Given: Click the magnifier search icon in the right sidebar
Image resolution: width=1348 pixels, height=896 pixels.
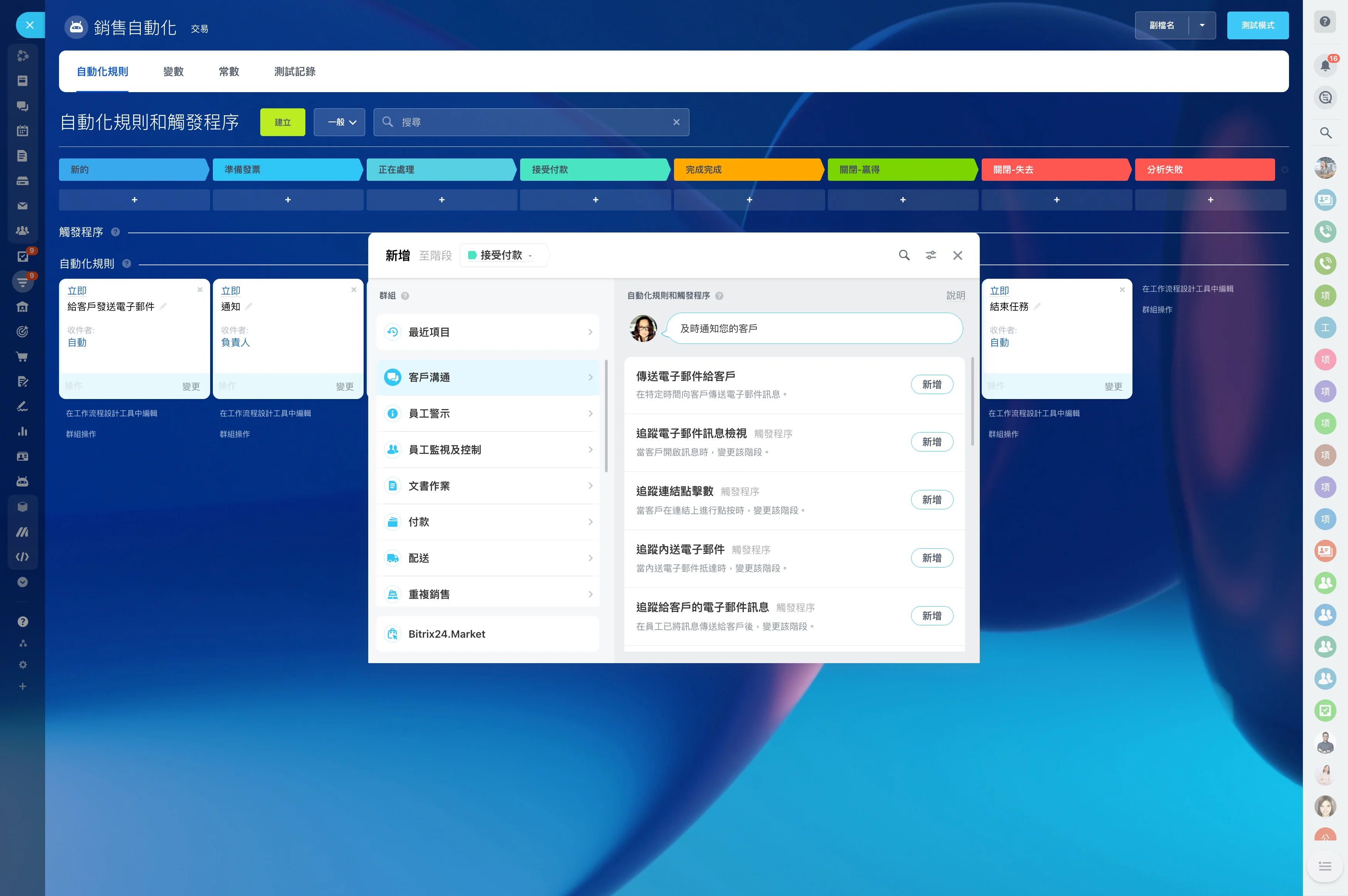Looking at the screenshot, I should click(1325, 133).
